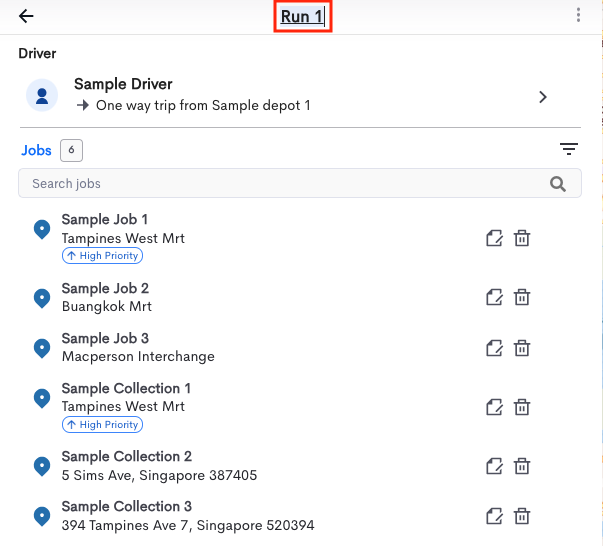The height and width of the screenshot is (546, 603).
Task: Delete Sample Job 1
Action: 522,238
